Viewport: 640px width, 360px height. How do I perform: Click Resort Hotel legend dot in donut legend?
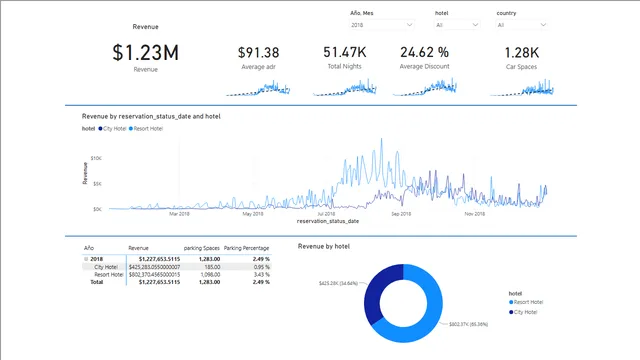click(511, 302)
